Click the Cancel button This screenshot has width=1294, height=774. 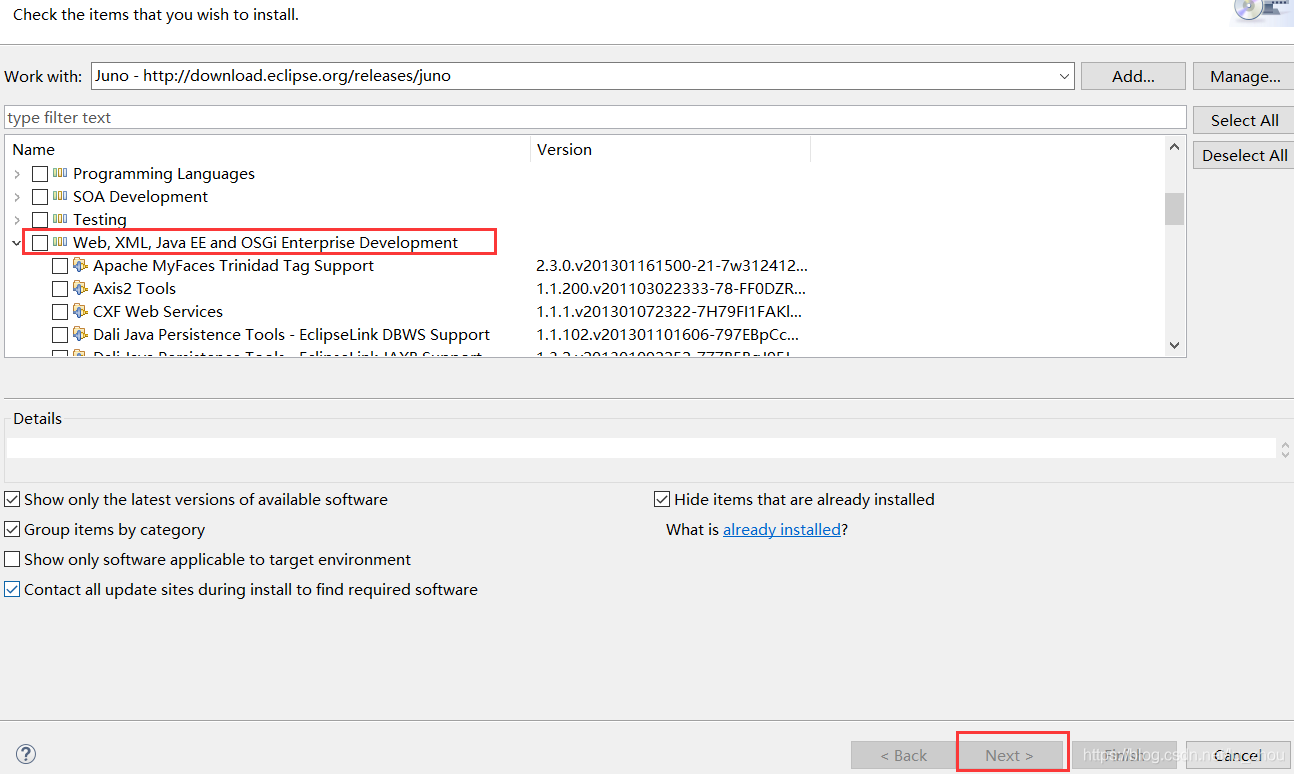pyautogui.click(x=1238, y=755)
